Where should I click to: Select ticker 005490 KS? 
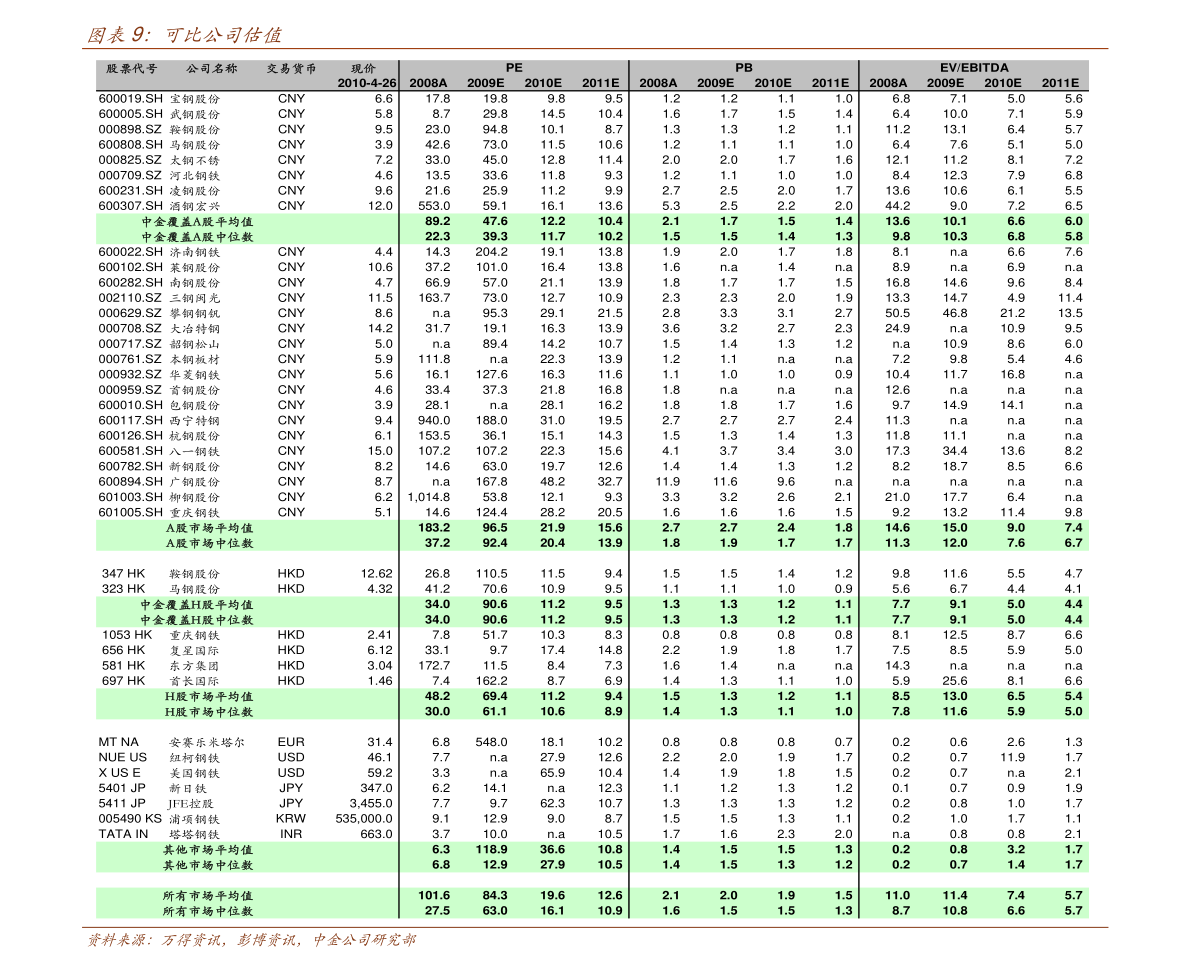tap(130, 819)
